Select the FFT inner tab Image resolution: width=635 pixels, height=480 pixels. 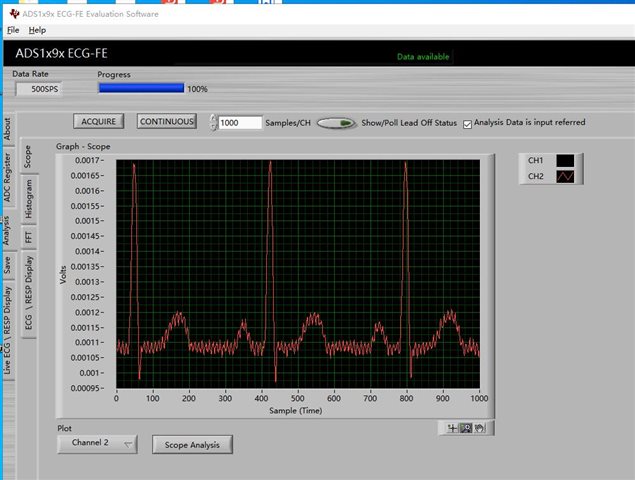click(x=28, y=237)
